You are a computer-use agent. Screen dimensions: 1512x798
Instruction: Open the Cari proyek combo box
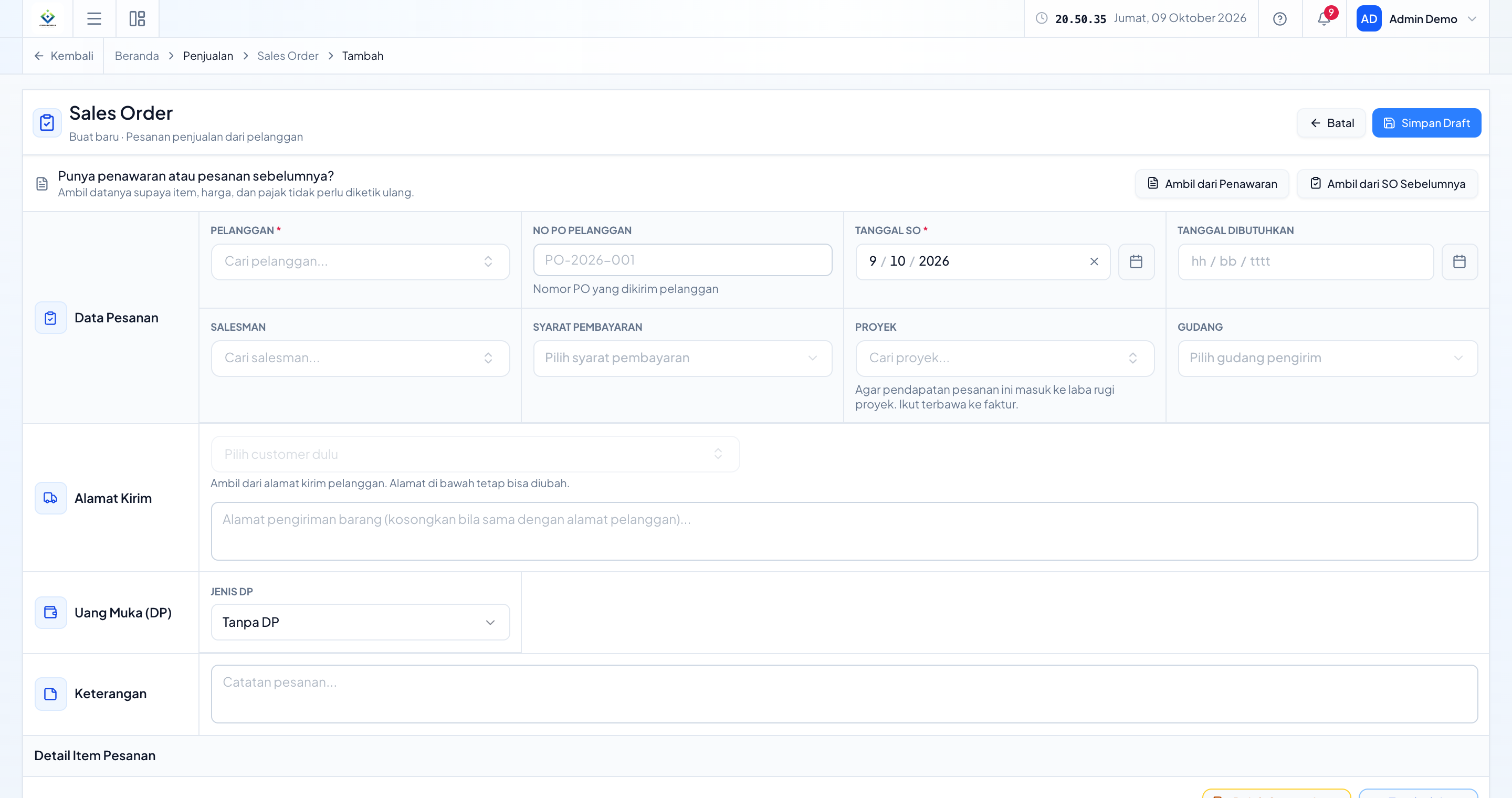(1004, 359)
